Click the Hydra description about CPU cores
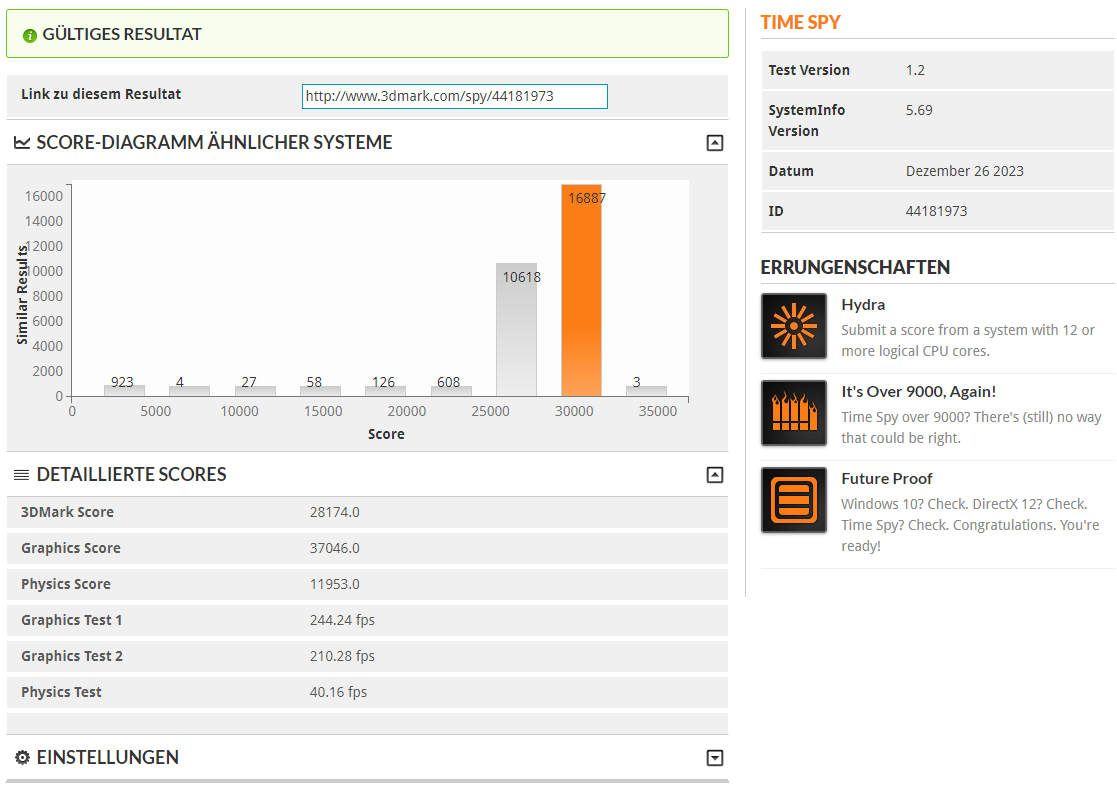Image resolution: width=1117 pixels, height=792 pixels. 967,340
